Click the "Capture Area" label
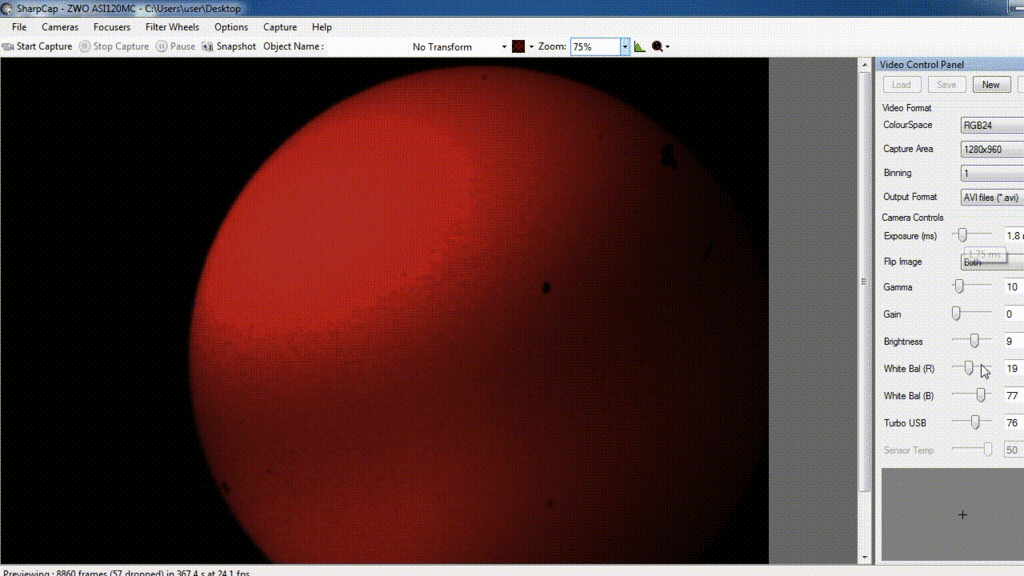 click(908, 149)
